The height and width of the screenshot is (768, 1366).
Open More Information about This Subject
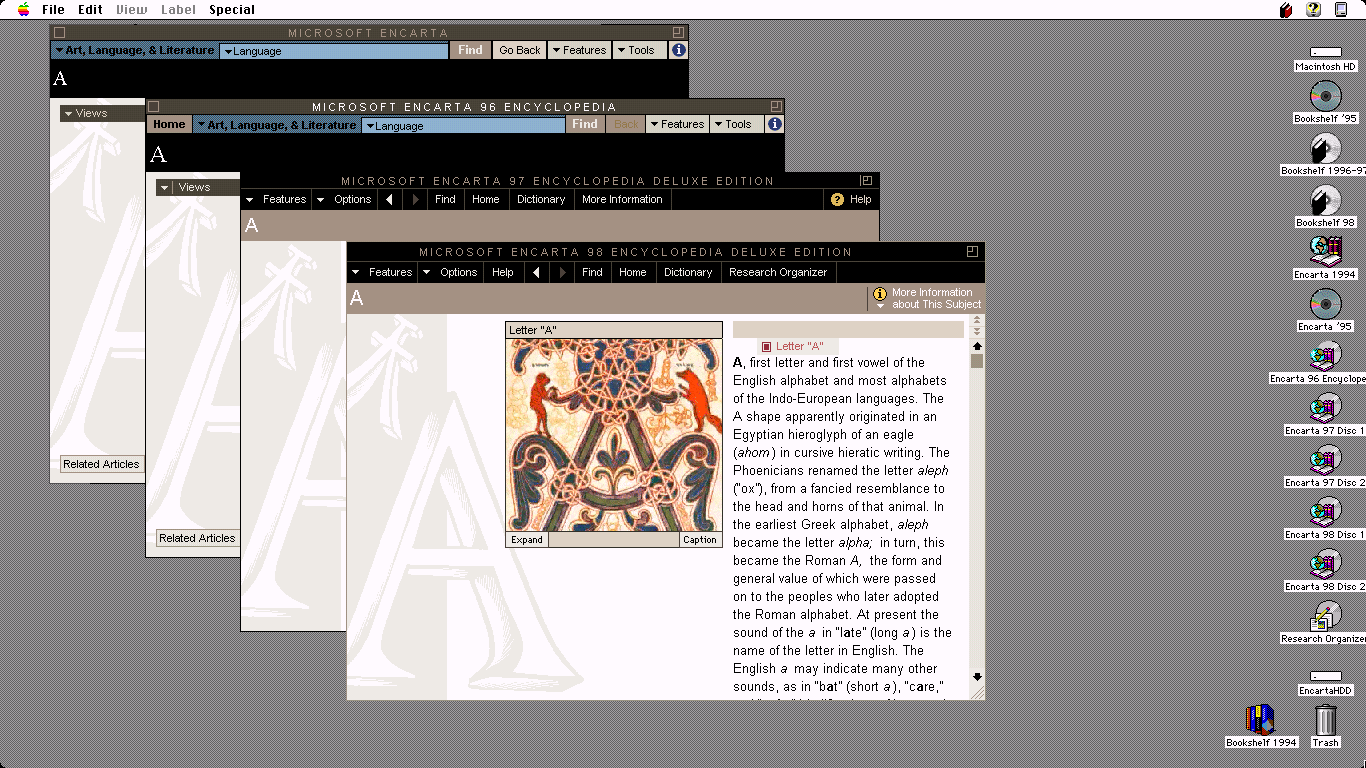[926, 298]
